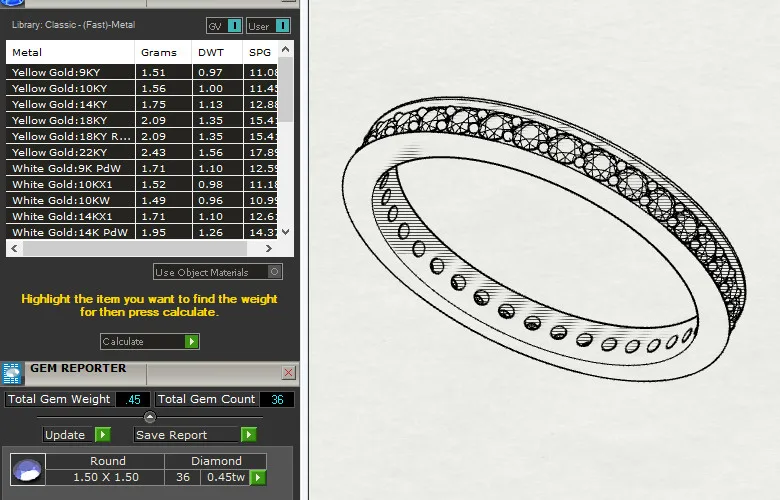The image size is (780, 500).
Task: Select the Yellow Gold:18KY row
Action: (x=141, y=120)
